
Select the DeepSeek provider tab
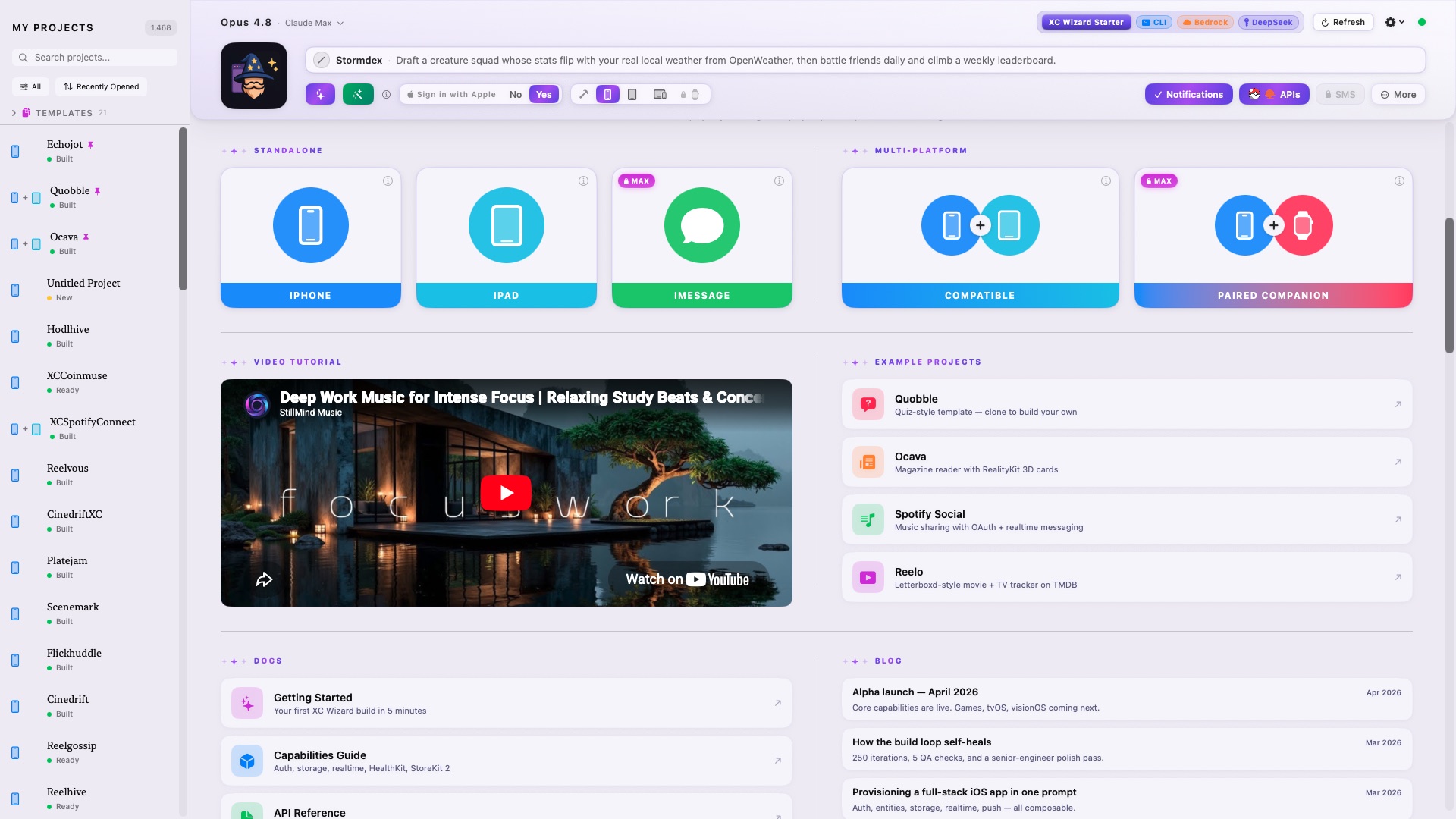1268,22
